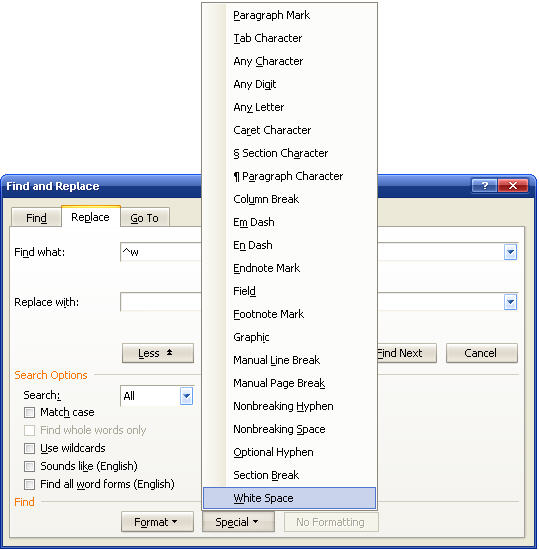Screen dimensions: 539x550
Task: Choose Footnote Mark menu entry
Action: 289,314
